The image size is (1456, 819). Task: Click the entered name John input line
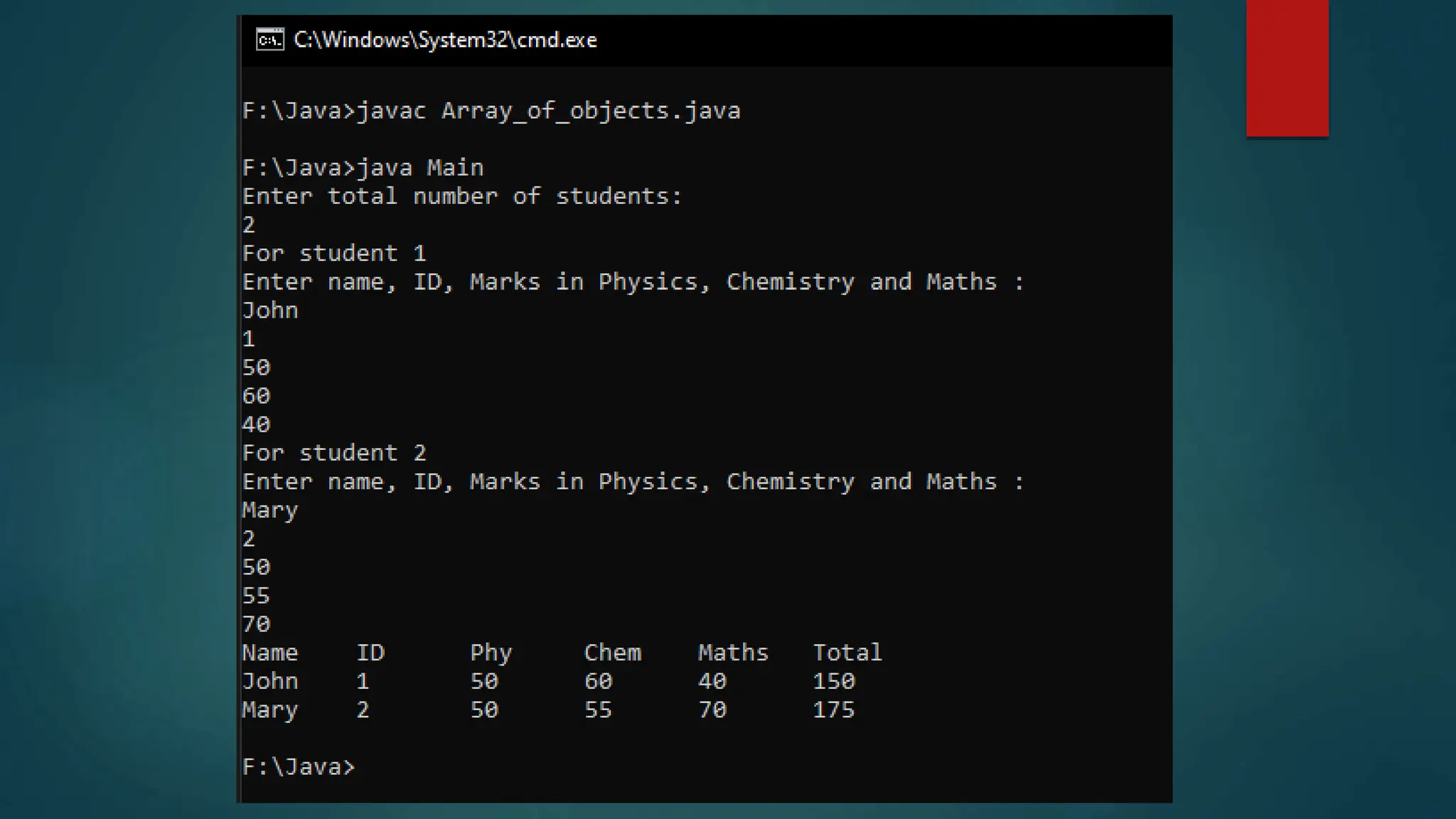pyautogui.click(x=270, y=311)
